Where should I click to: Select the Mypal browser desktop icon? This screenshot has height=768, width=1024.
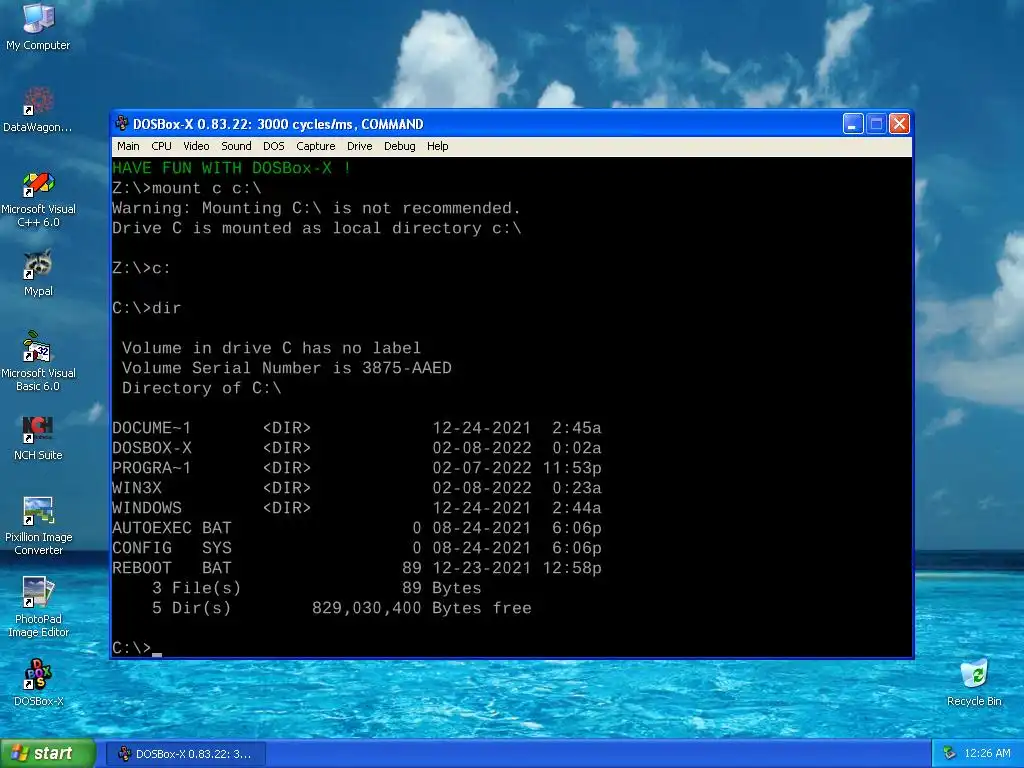point(38,273)
